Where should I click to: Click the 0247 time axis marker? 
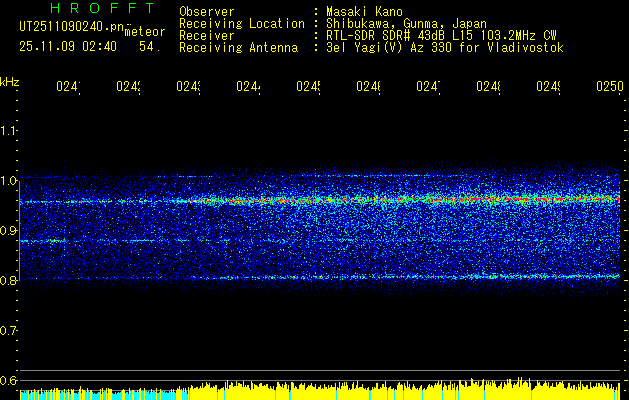(428, 87)
